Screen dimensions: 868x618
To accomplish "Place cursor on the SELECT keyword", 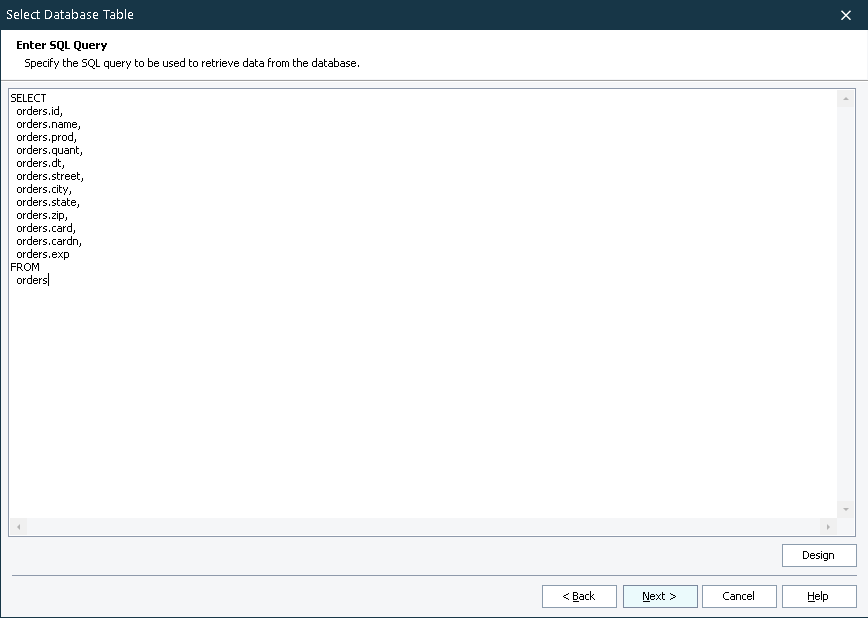I will [x=28, y=98].
